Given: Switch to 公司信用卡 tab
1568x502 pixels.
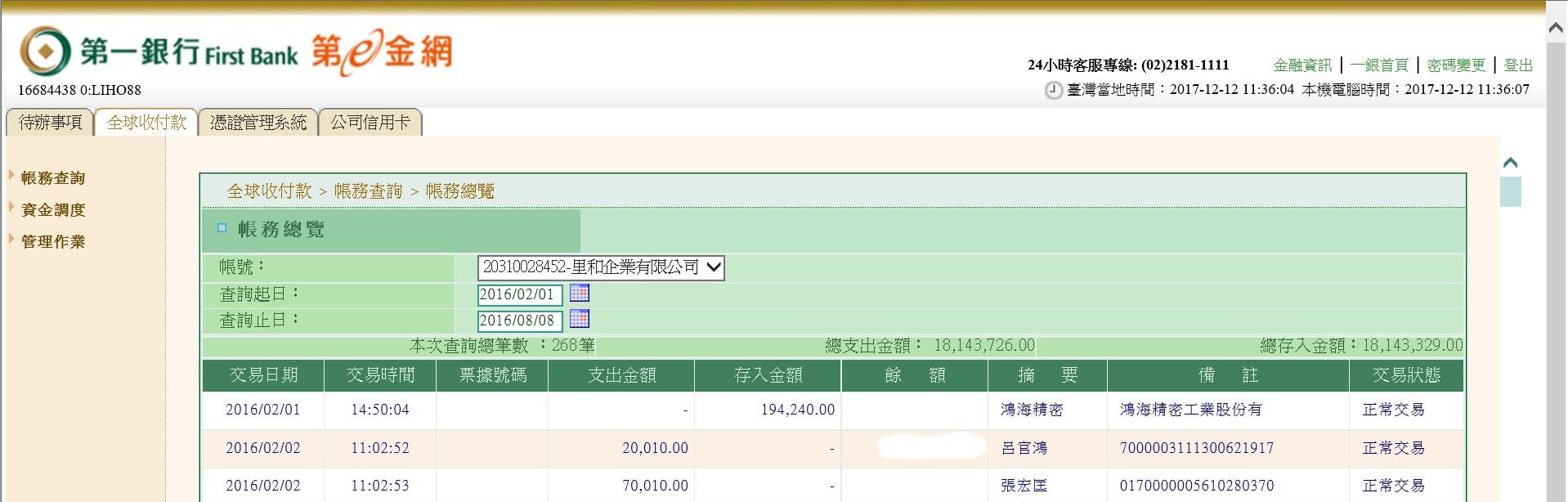Looking at the screenshot, I should pyautogui.click(x=370, y=123).
